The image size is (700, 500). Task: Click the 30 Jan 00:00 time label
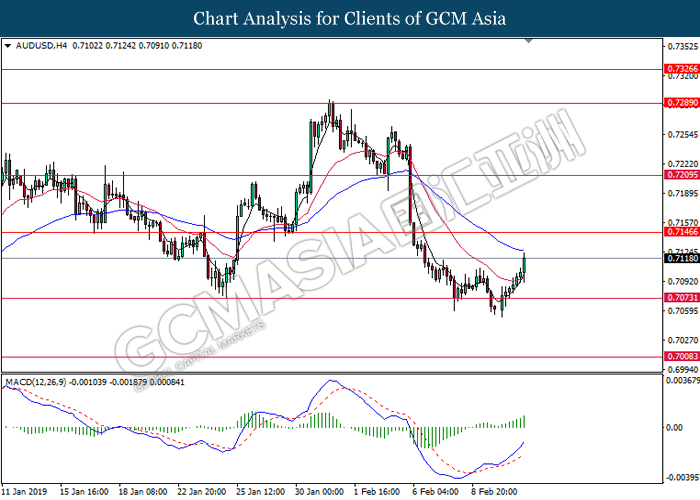coord(320,492)
